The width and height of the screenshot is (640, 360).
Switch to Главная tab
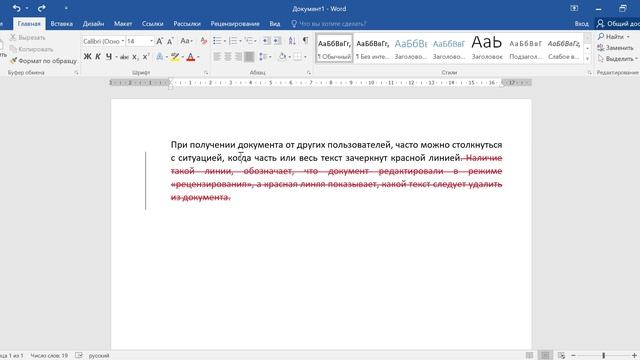pos(29,24)
